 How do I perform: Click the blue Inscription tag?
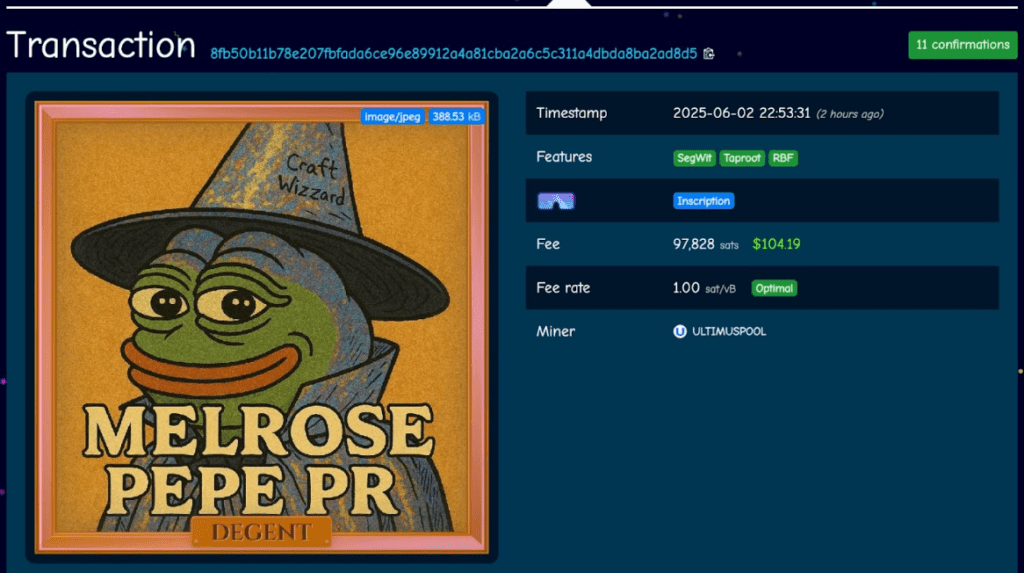(703, 201)
